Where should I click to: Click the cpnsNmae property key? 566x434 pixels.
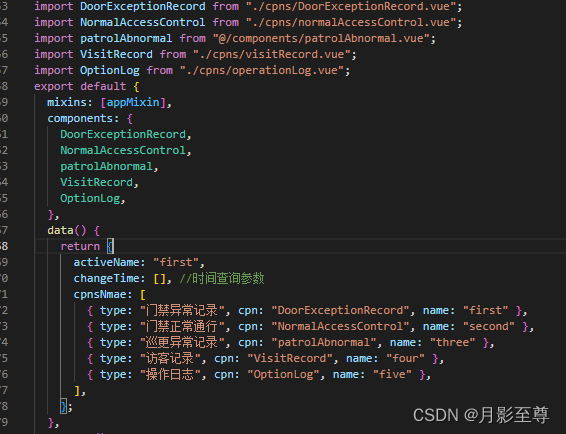point(100,294)
